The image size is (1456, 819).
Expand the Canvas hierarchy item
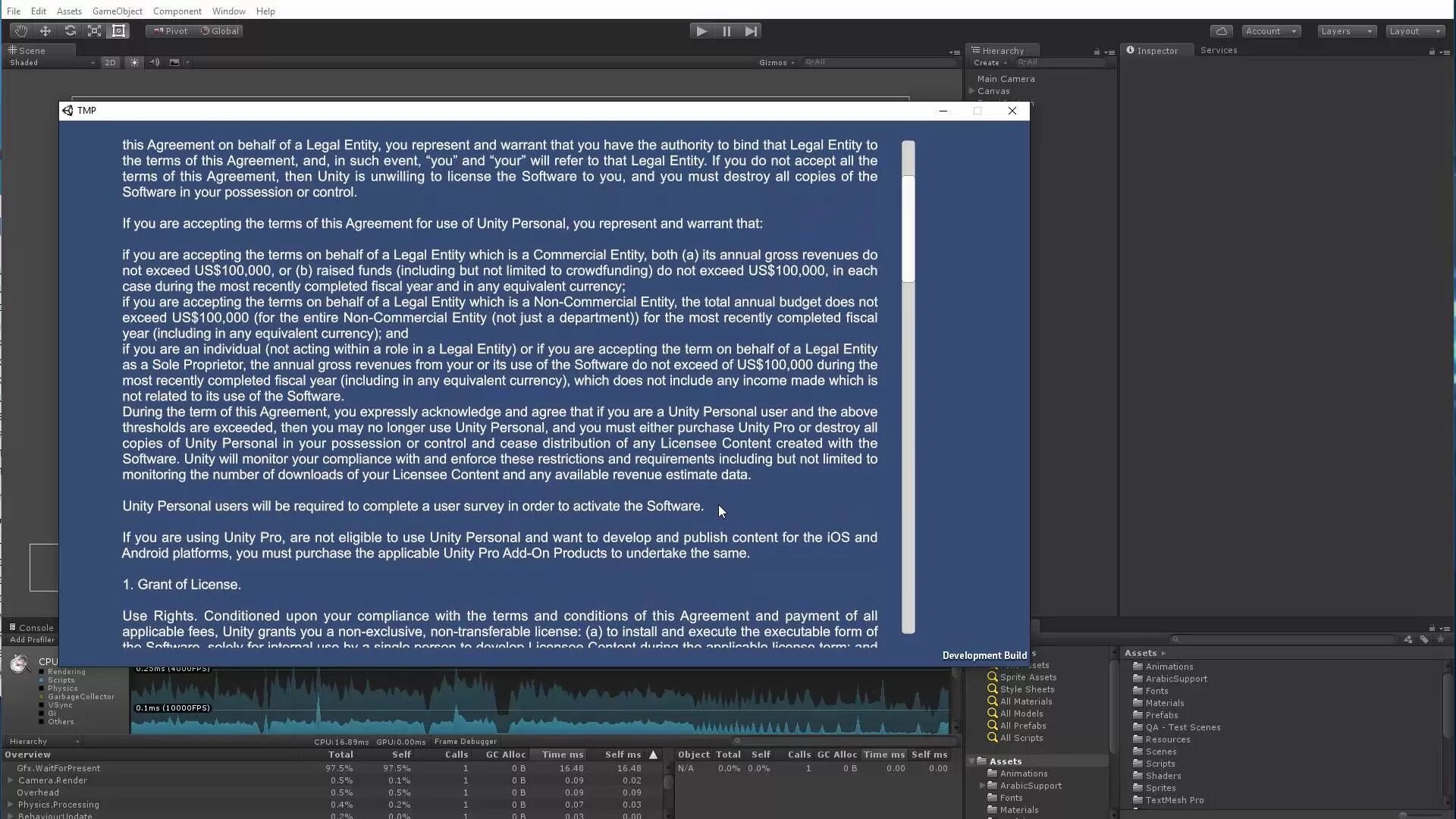[x=972, y=91]
